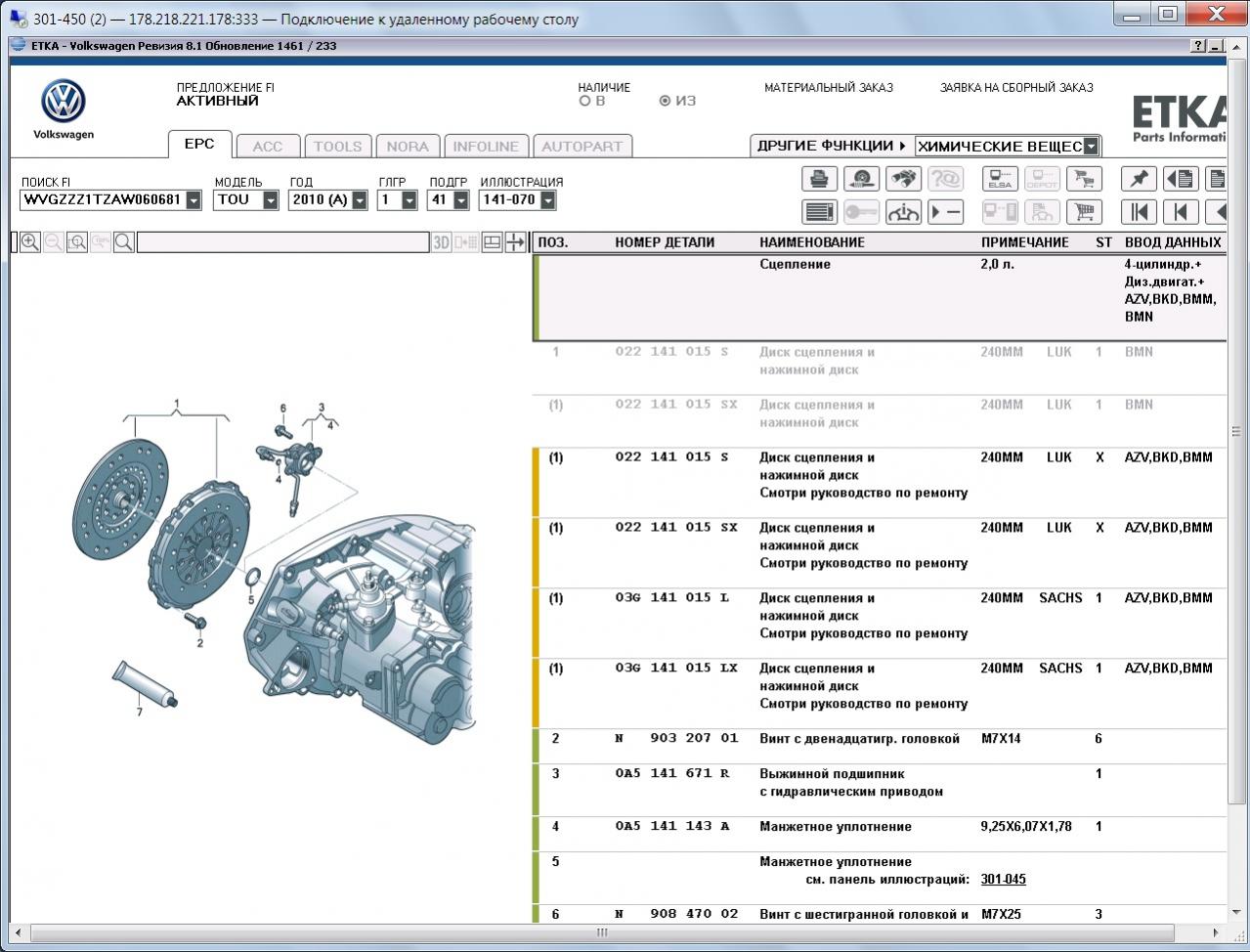Image resolution: width=1250 pixels, height=952 pixels.
Task: Switch to the ACC tab
Action: (268, 147)
